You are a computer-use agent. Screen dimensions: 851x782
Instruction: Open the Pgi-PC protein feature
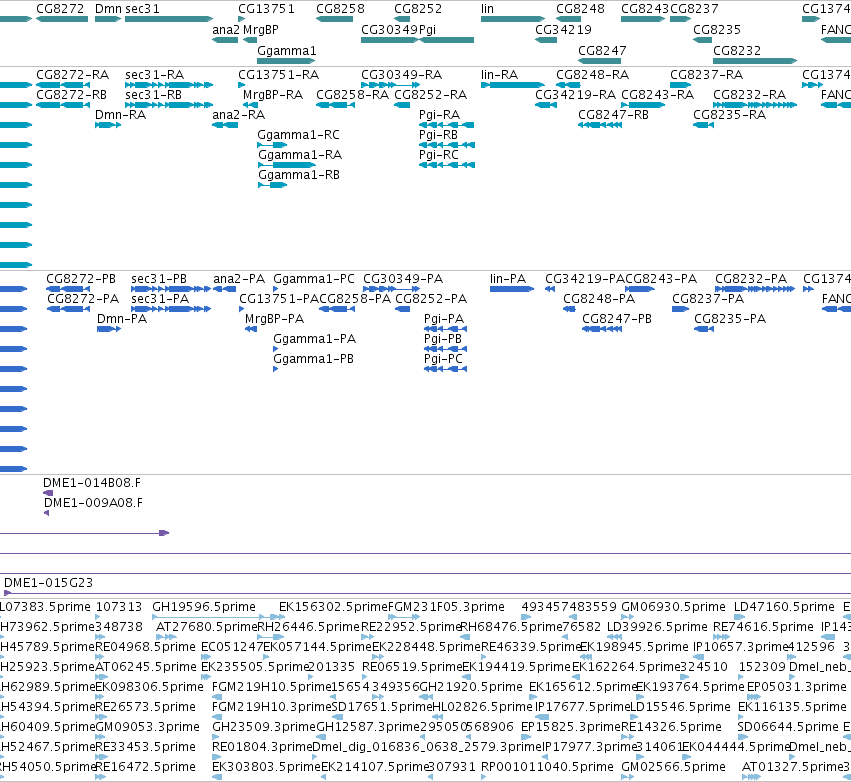pos(445,369)
